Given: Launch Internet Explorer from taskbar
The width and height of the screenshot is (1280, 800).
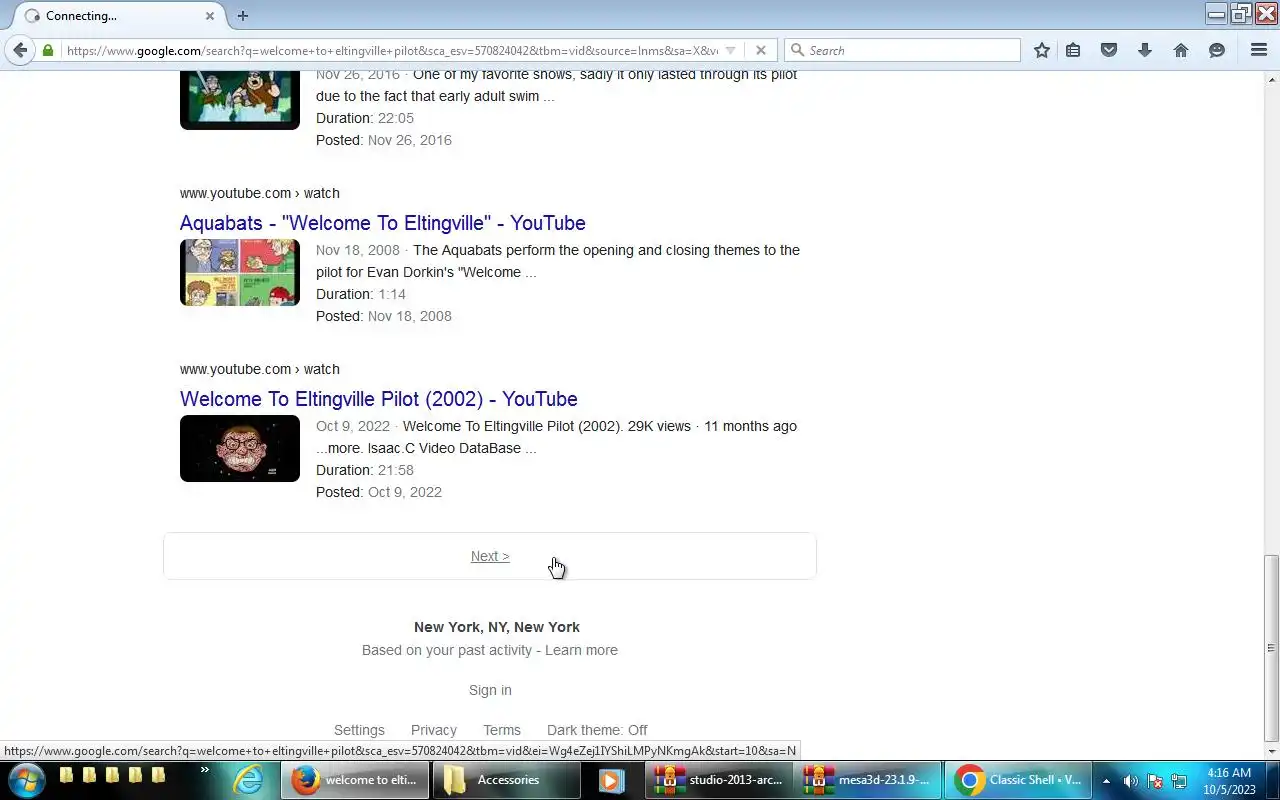Looking at the screenshot, I should coord(248,780).
